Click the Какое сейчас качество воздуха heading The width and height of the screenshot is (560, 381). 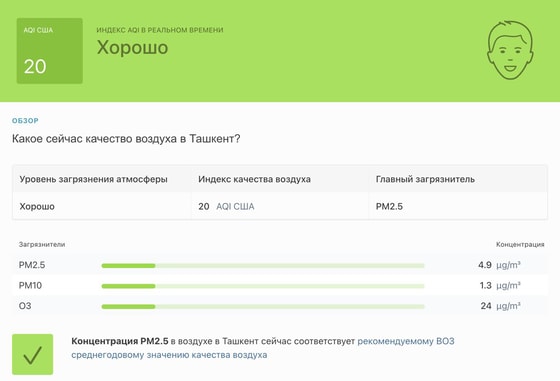tap(126, 139)
